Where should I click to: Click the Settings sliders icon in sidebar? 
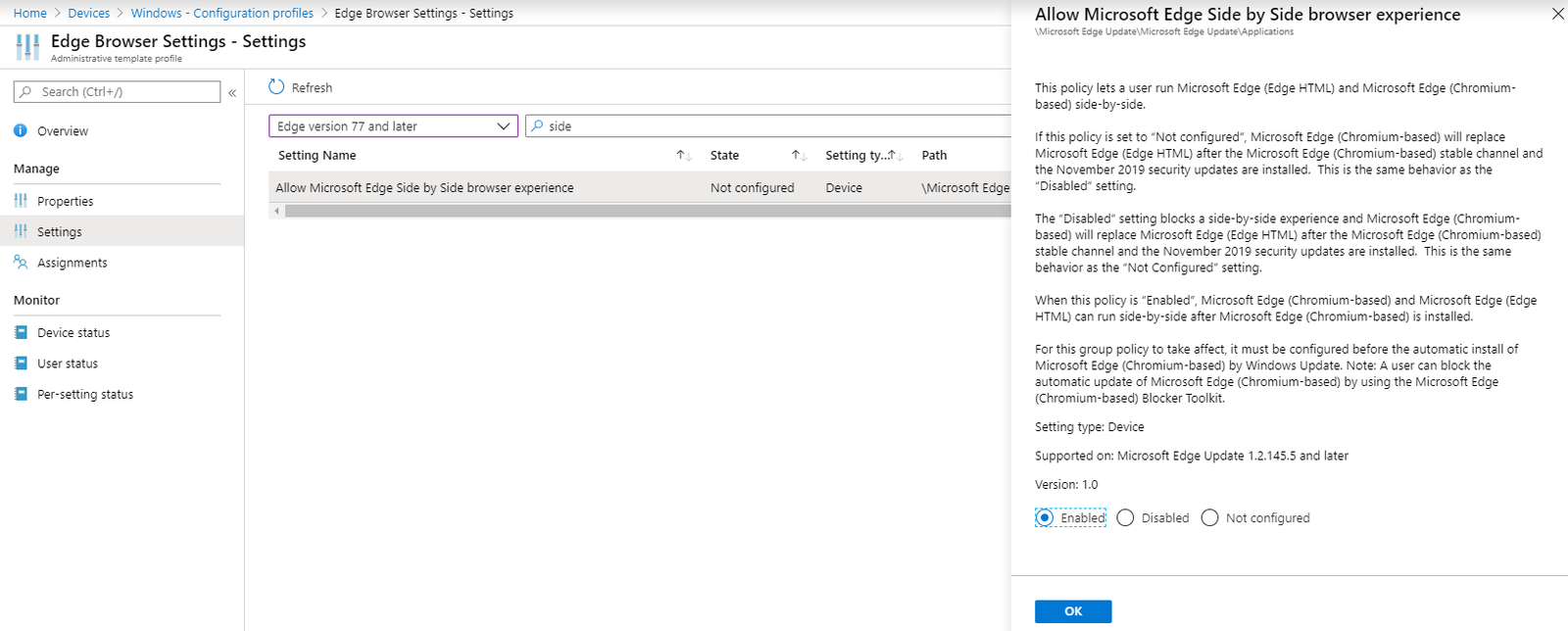(21, 231)
